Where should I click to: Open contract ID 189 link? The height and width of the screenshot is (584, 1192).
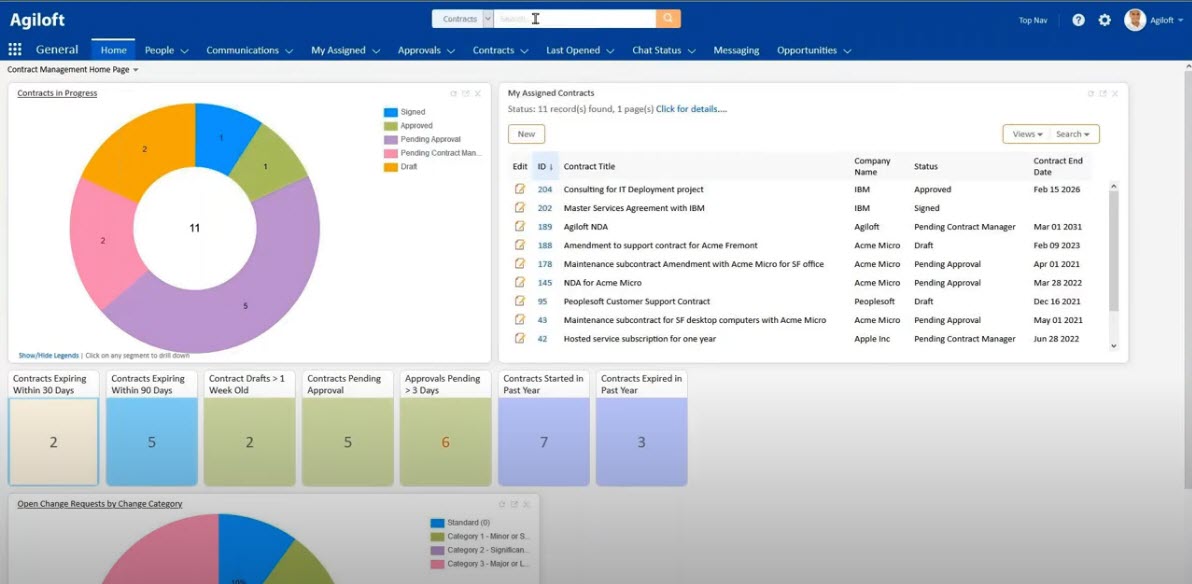pos(544,227)
